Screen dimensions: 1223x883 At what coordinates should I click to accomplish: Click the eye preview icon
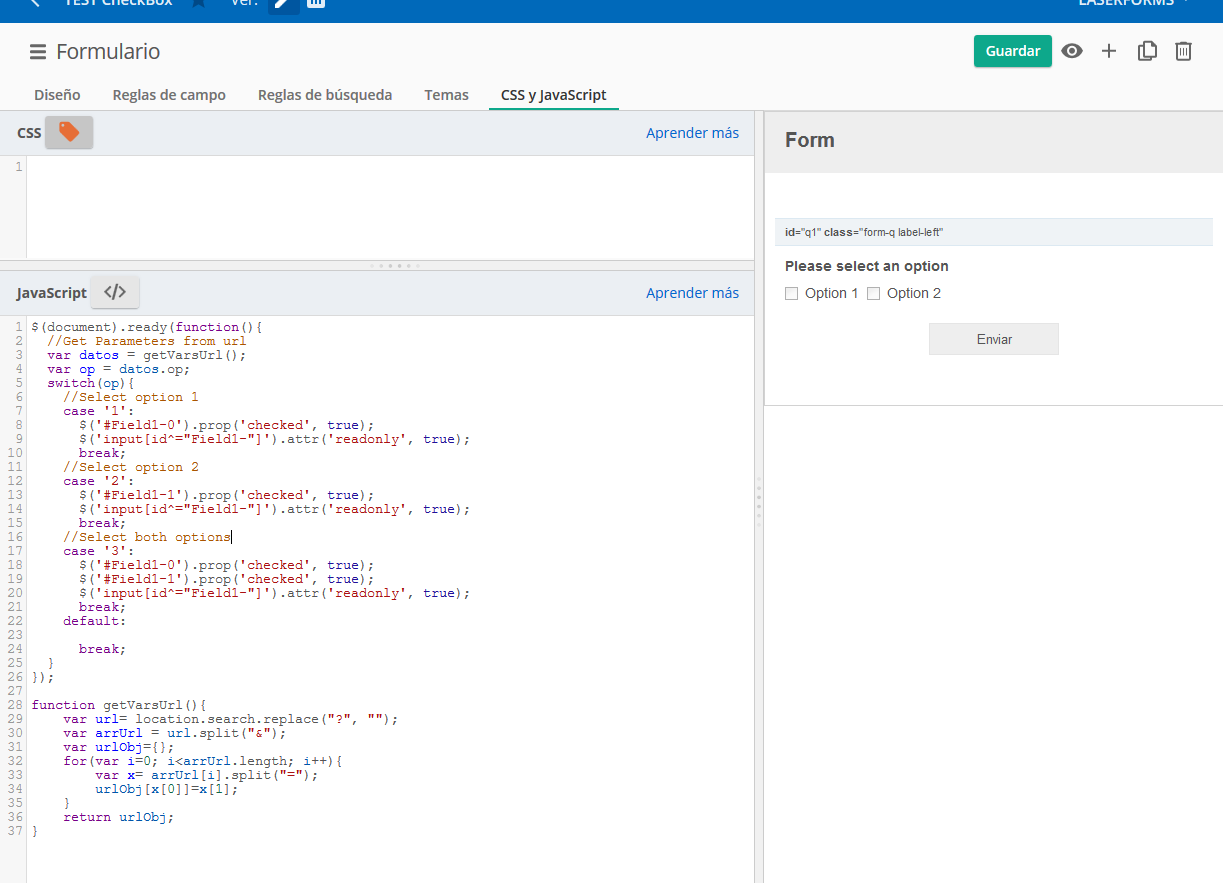click(x=1072, y=51)
